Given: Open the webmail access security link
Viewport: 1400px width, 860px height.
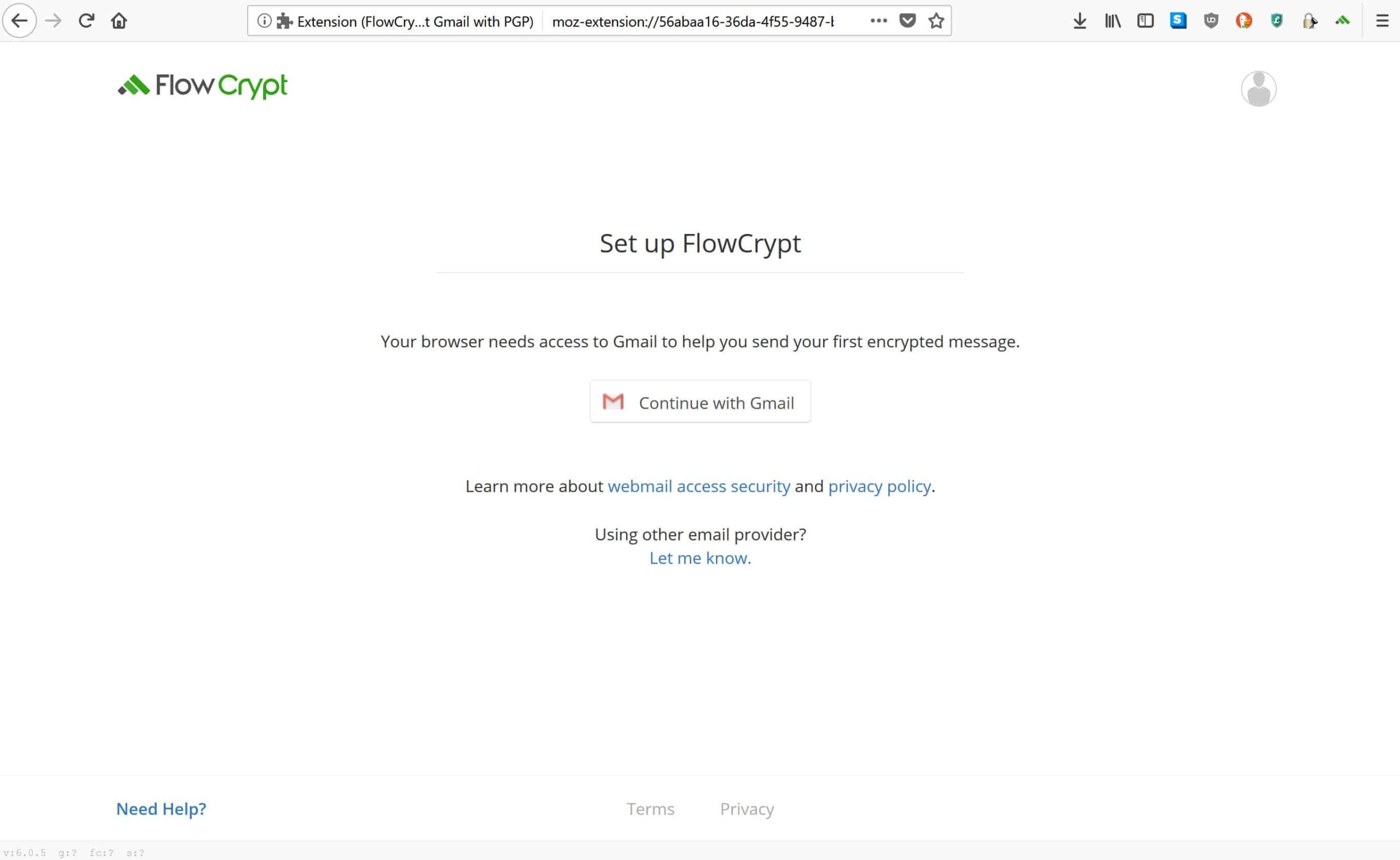Looking at the screenshot, I should [698, 486].
